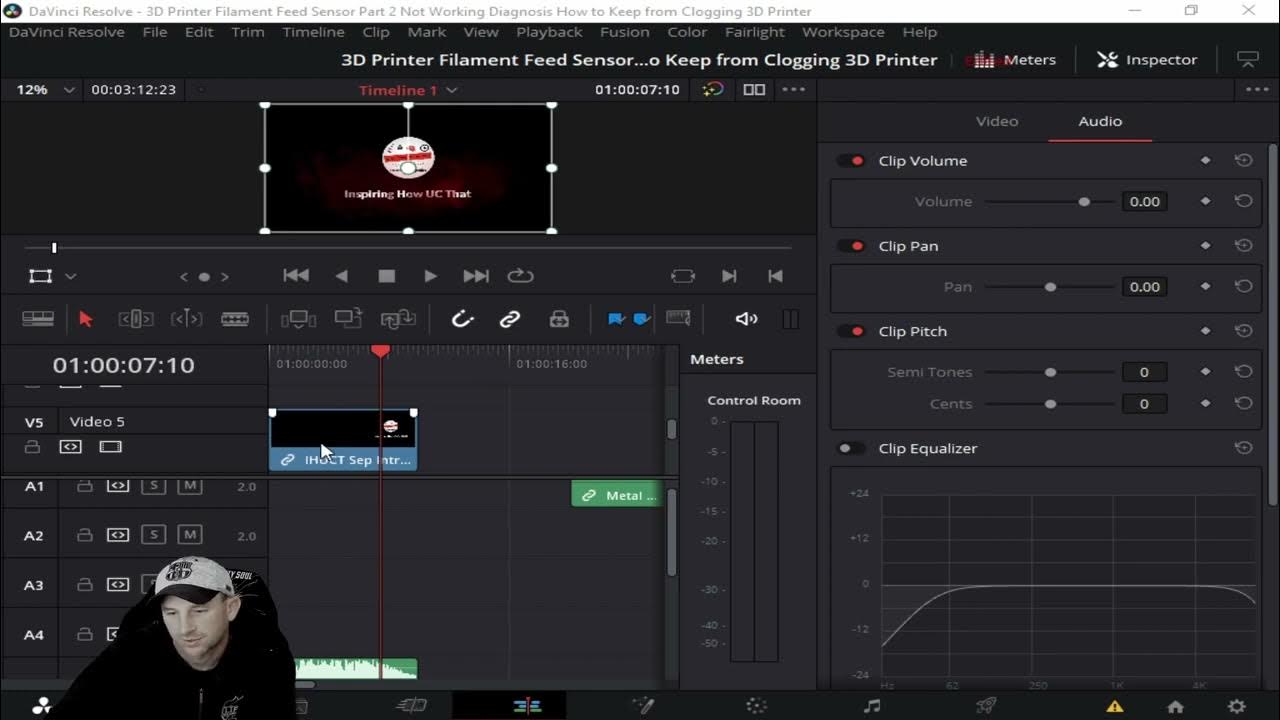Toggle timeline snapping magnet icon

(x=462, y=319)
